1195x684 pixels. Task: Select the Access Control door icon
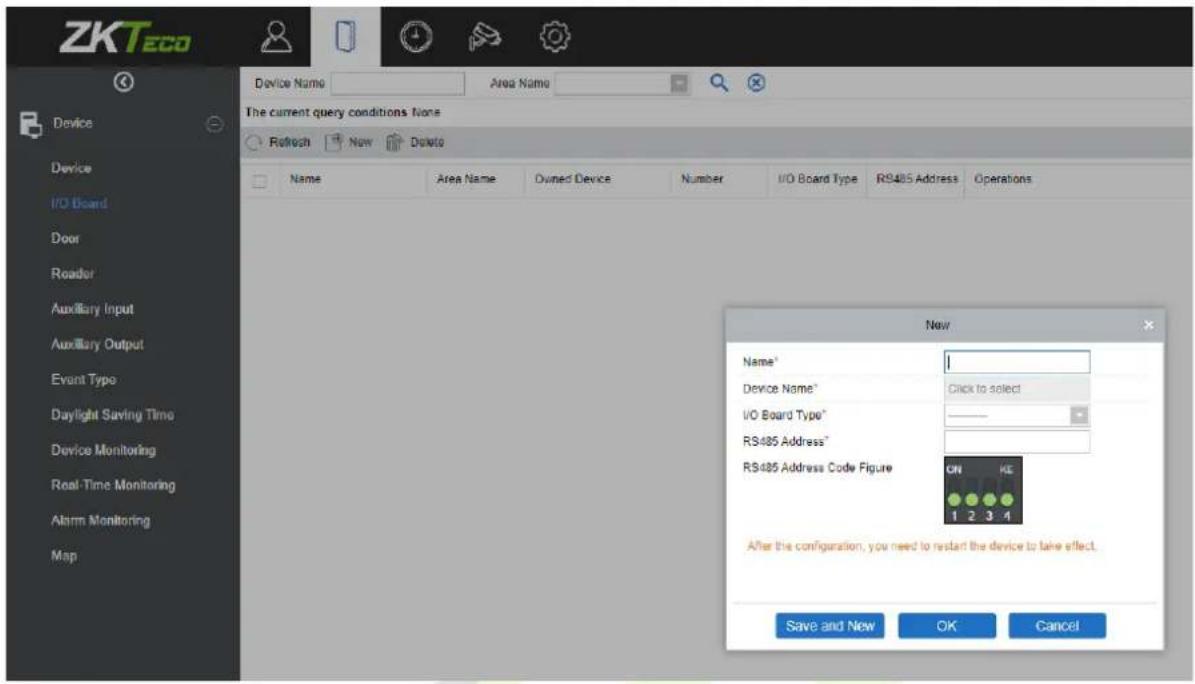pos(345,37)
